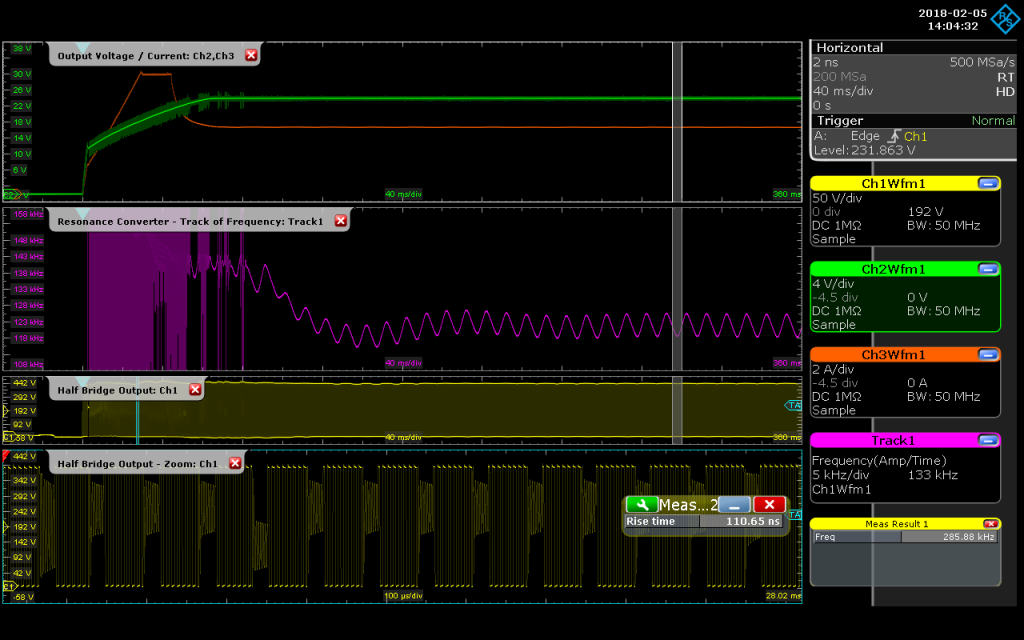The width and height of the screenshot is (1024, 640).
Task: Close the Meas Result 1 box
Action: [990, 523]
